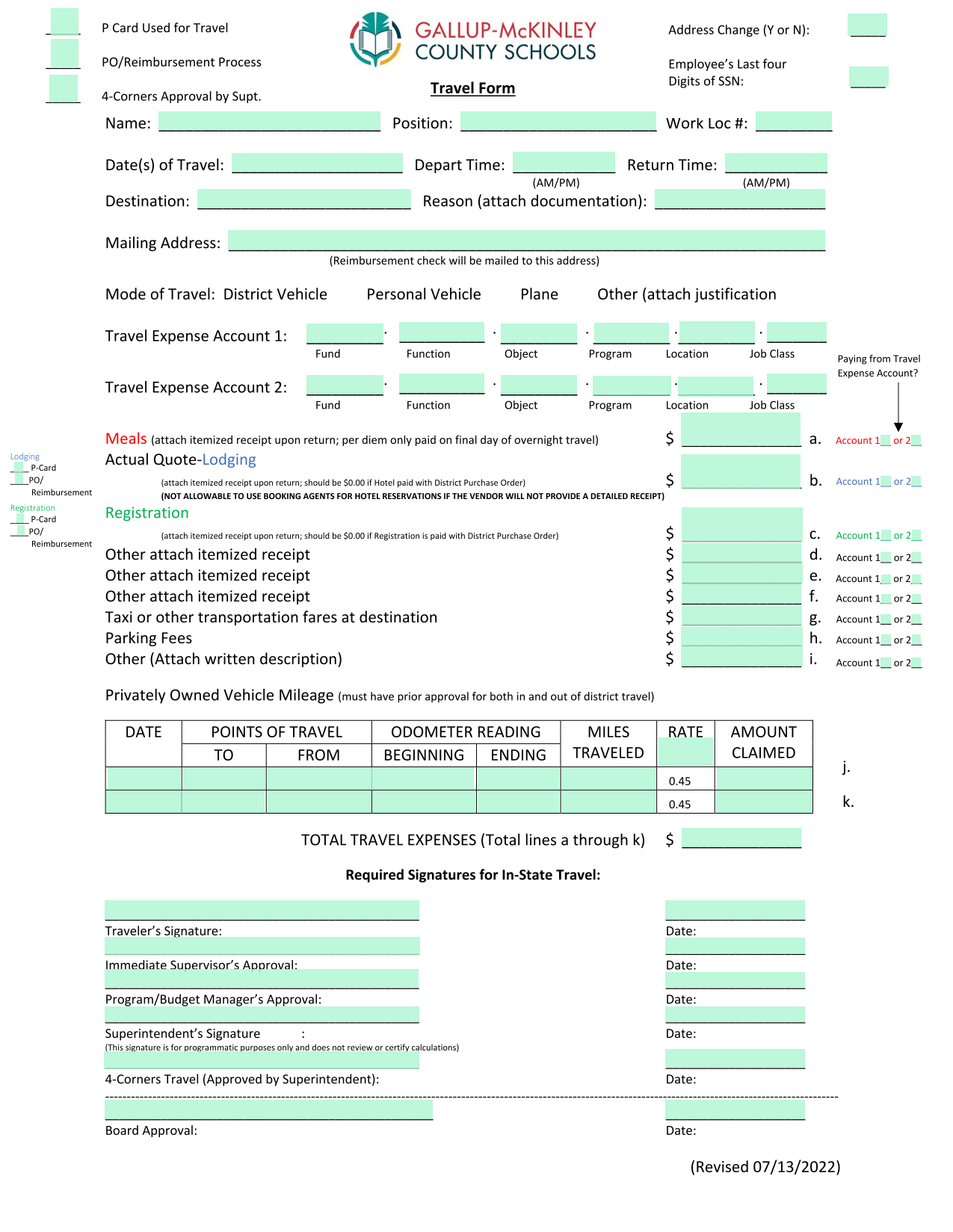Check Account 2 box on line g
The height and width of the screenshot is (1232, 953).
(x=916, y=619)
